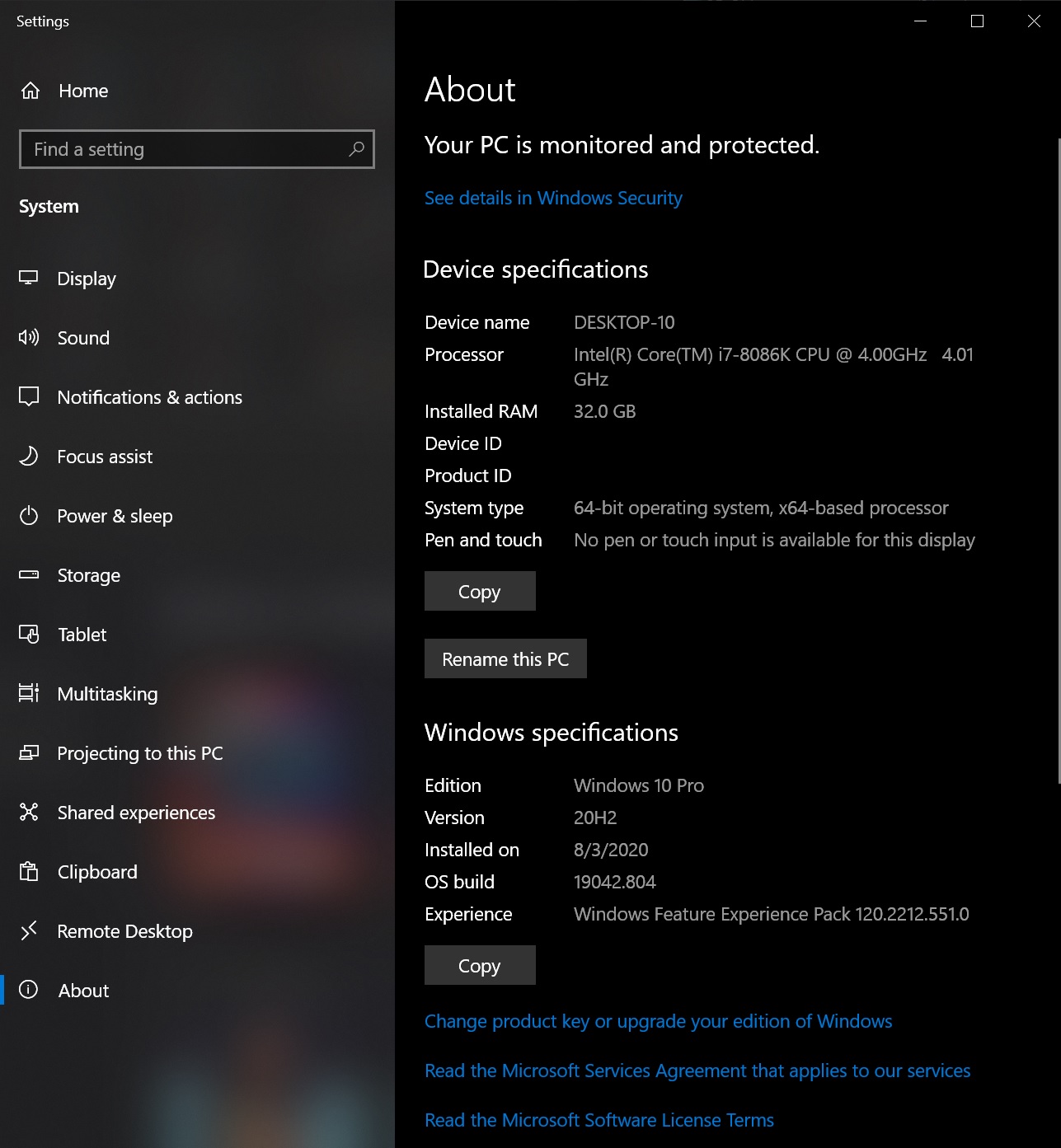Focus the Find a setting search box
The height and width of the screenshot is (1148, 1061).
197,149
